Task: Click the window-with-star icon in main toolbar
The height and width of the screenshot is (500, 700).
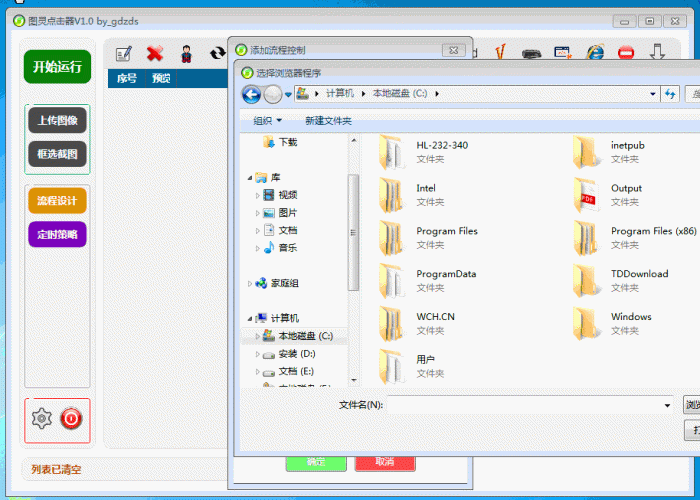Action: point(563,52)
